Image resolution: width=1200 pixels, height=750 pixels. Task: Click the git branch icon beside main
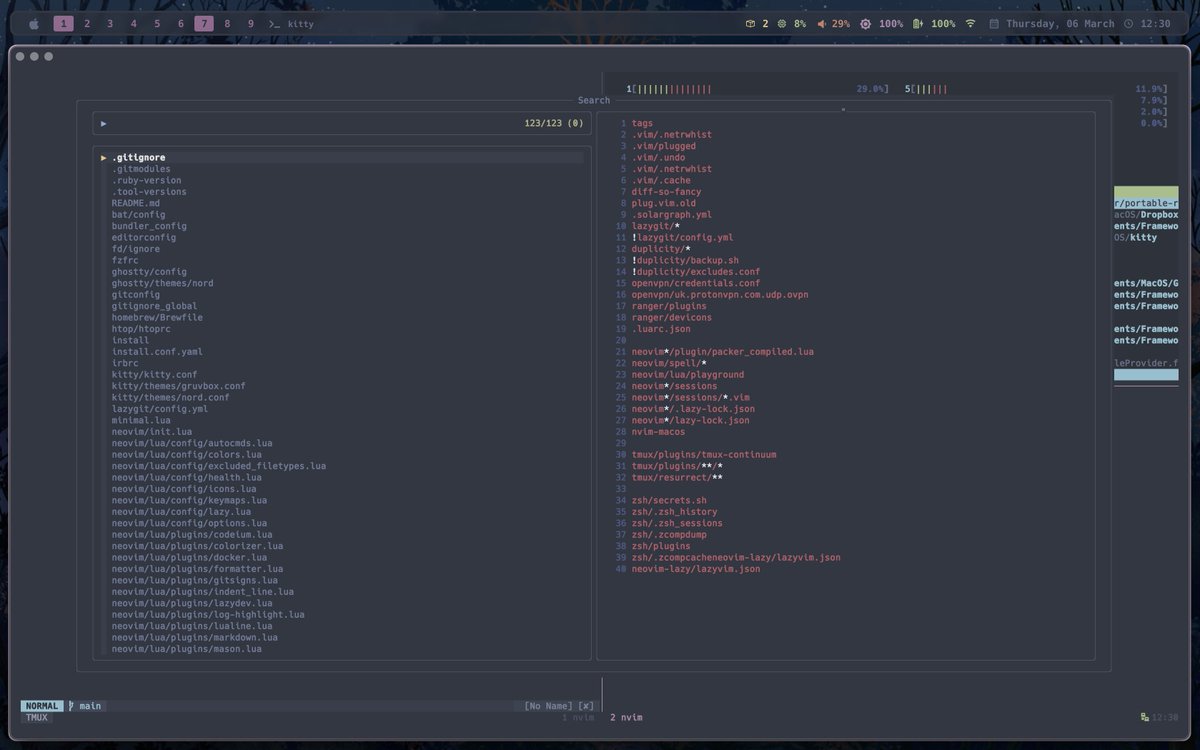70,705
